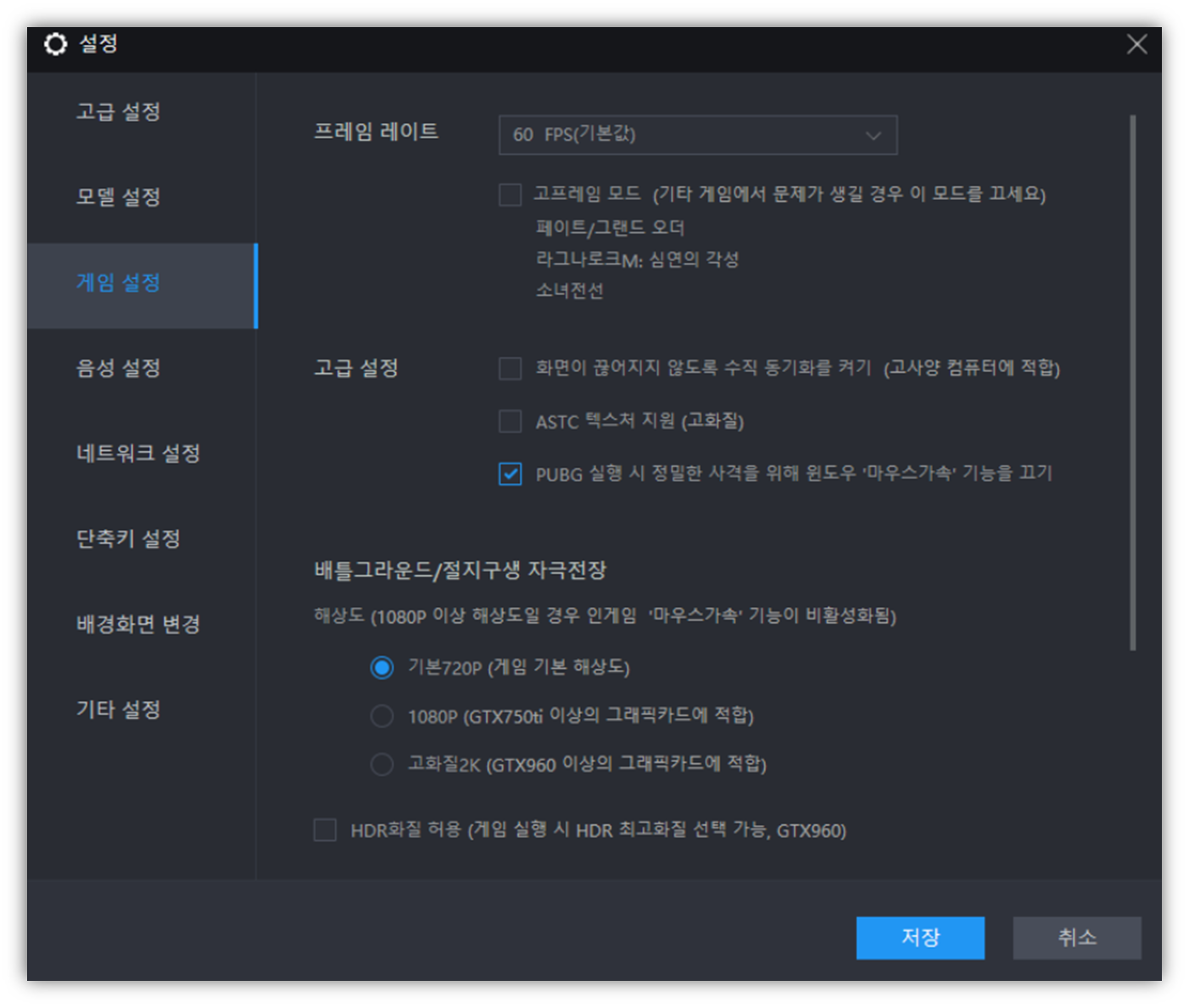
Task: Select the 고화질2K resolution option
Action: [x=382, y=764]
